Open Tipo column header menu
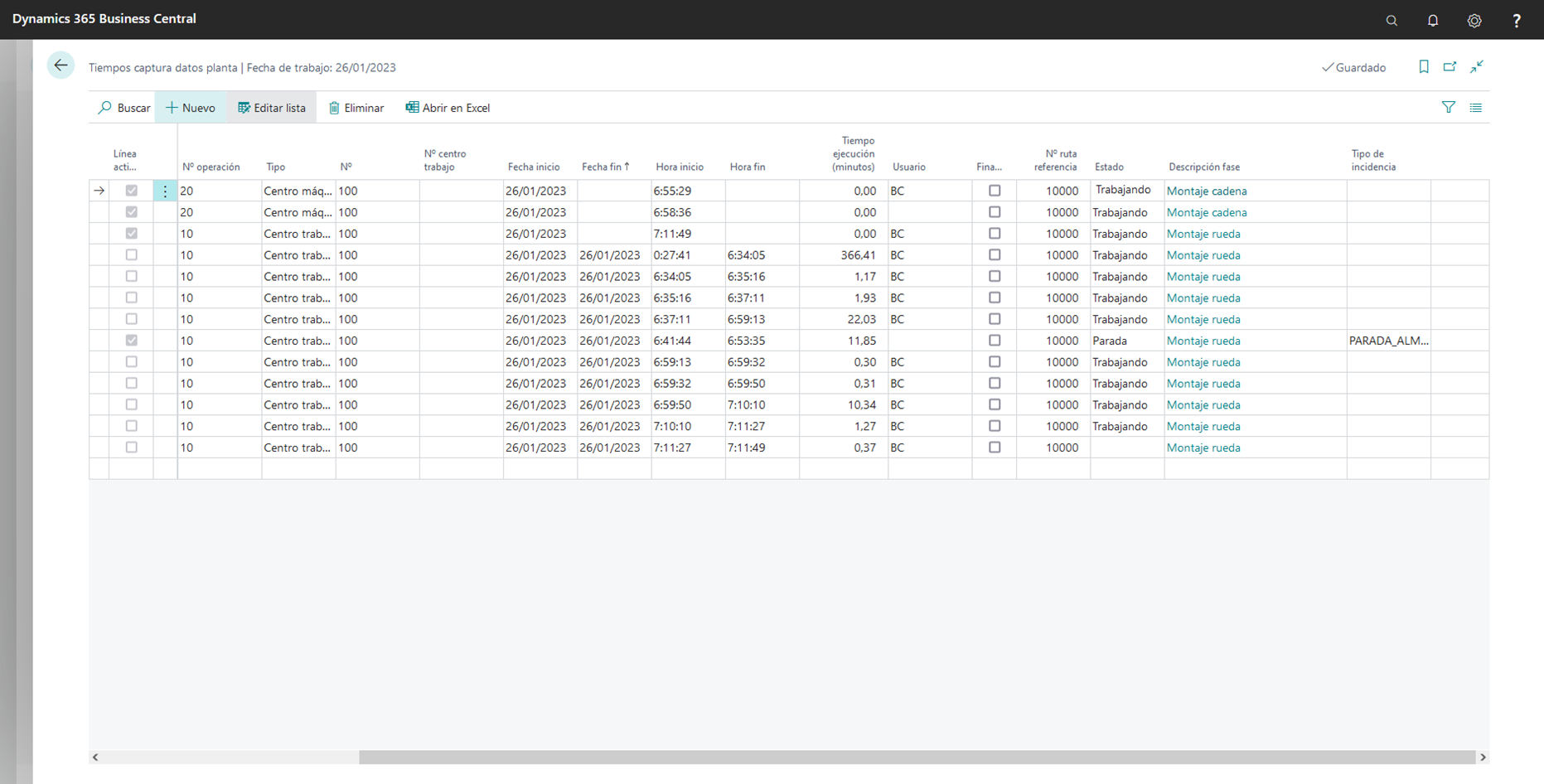The image size is (1544, 784). (x=276, y=167)
